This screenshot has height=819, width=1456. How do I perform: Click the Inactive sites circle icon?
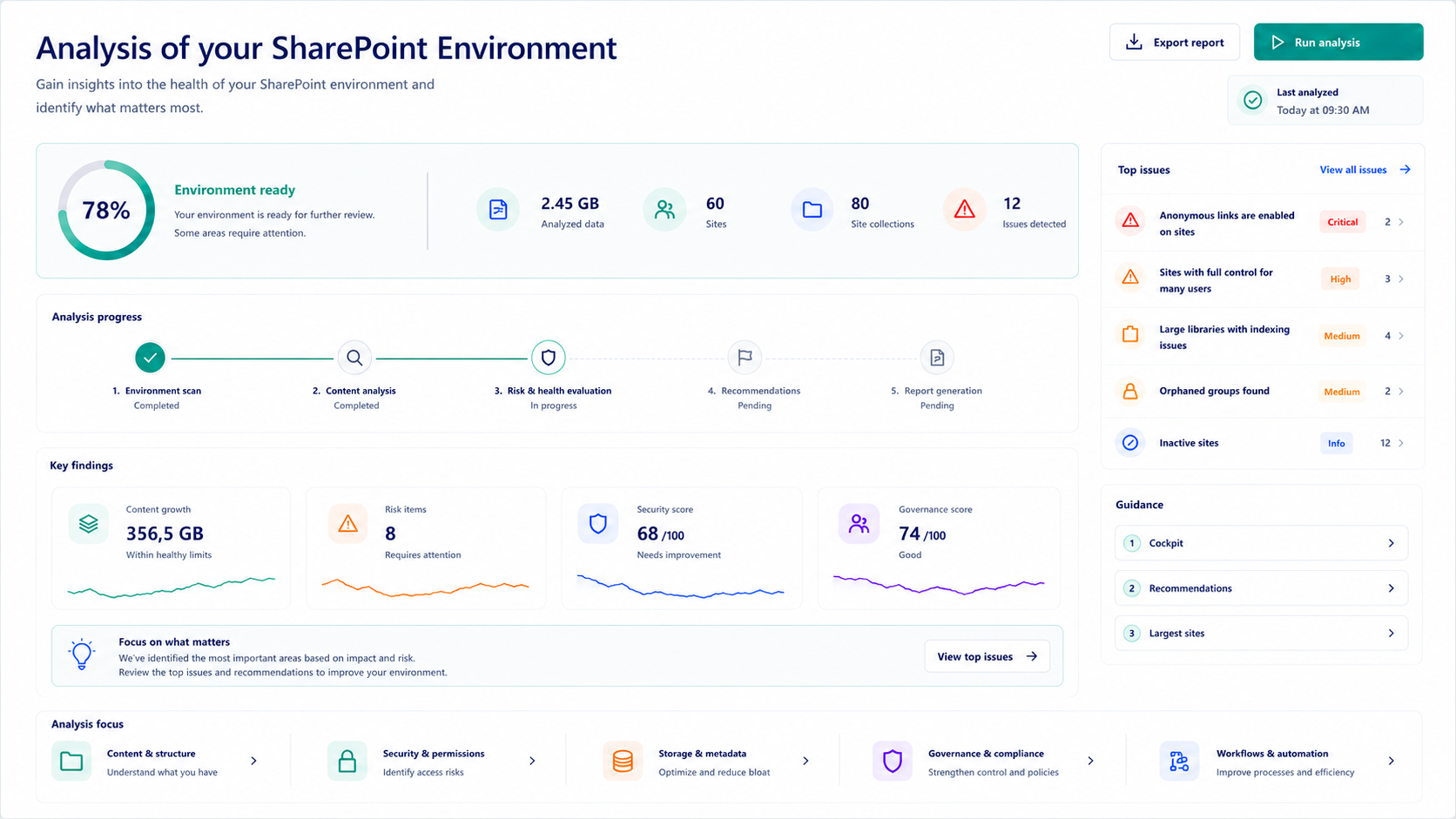point(1130,443)
